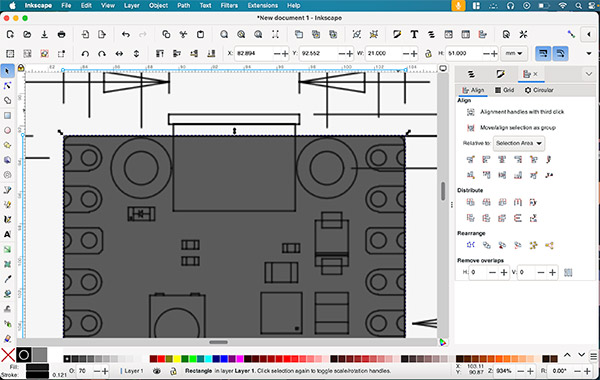Click the Print document icon
Image resolution: width=600 pixels, height=380 pixels.
[61, 34]
